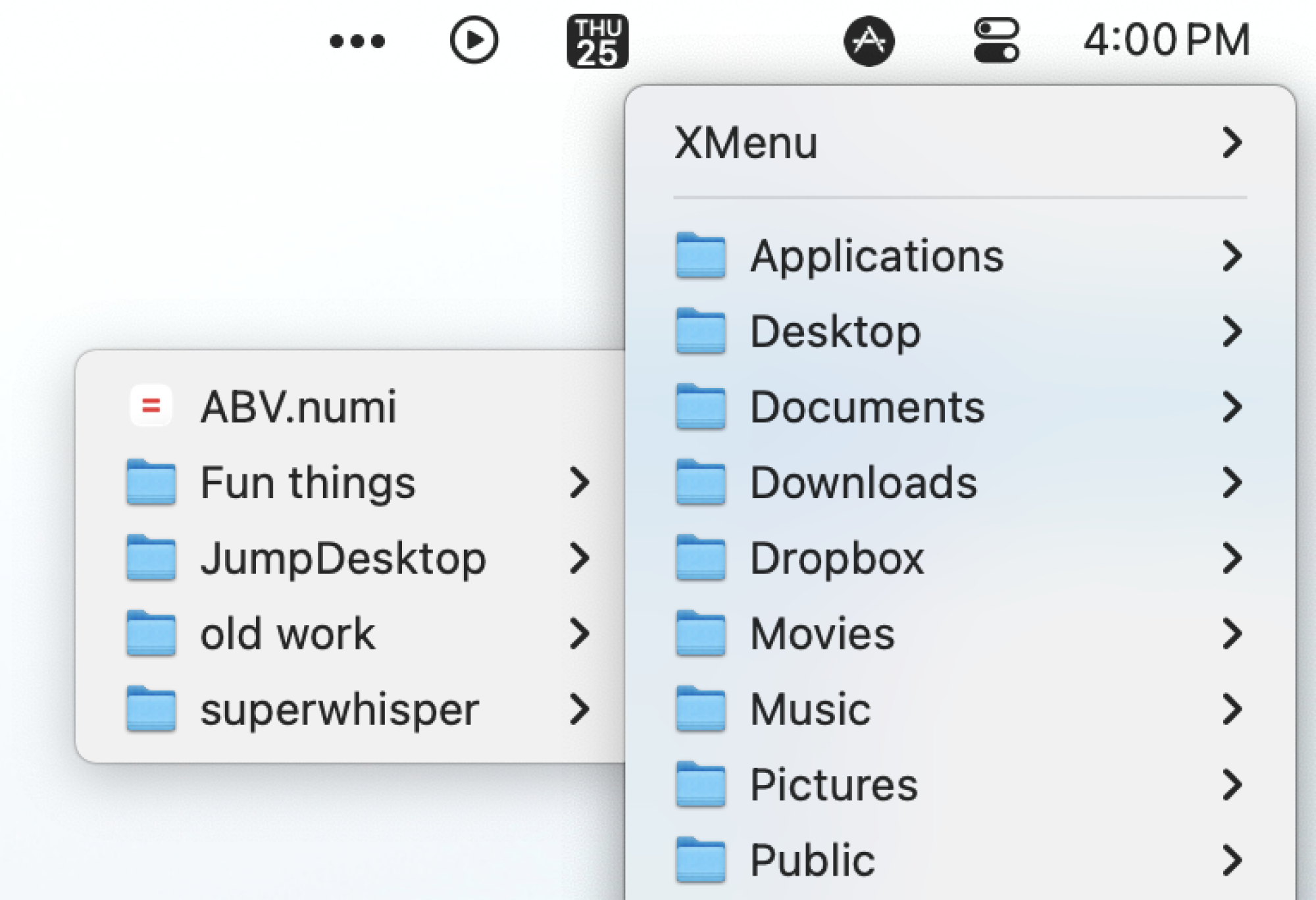
Task: Click the Dropbox folder icon
Action: (x=701, y=558)
